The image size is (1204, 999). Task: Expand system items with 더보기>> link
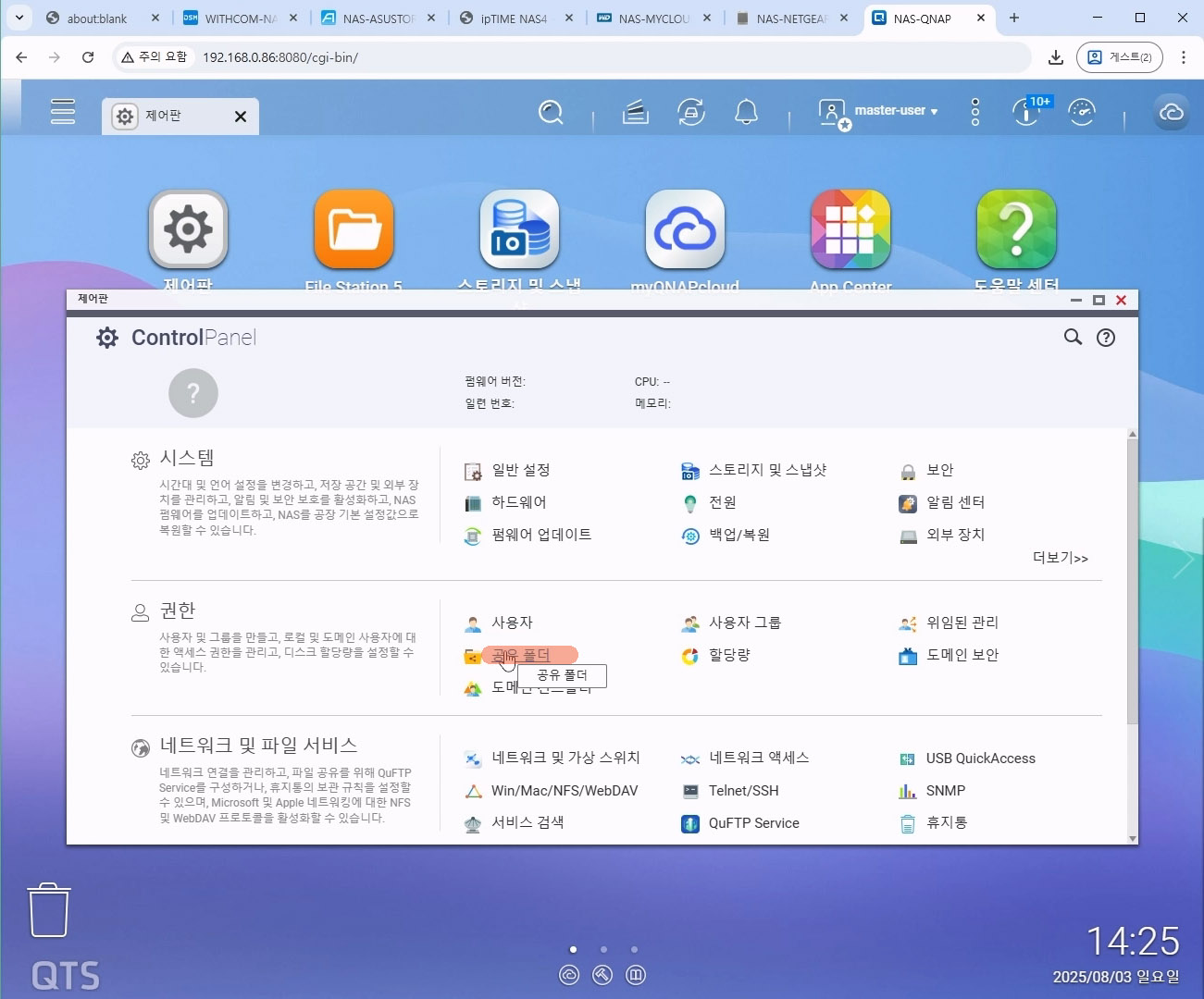(1060, 559)
